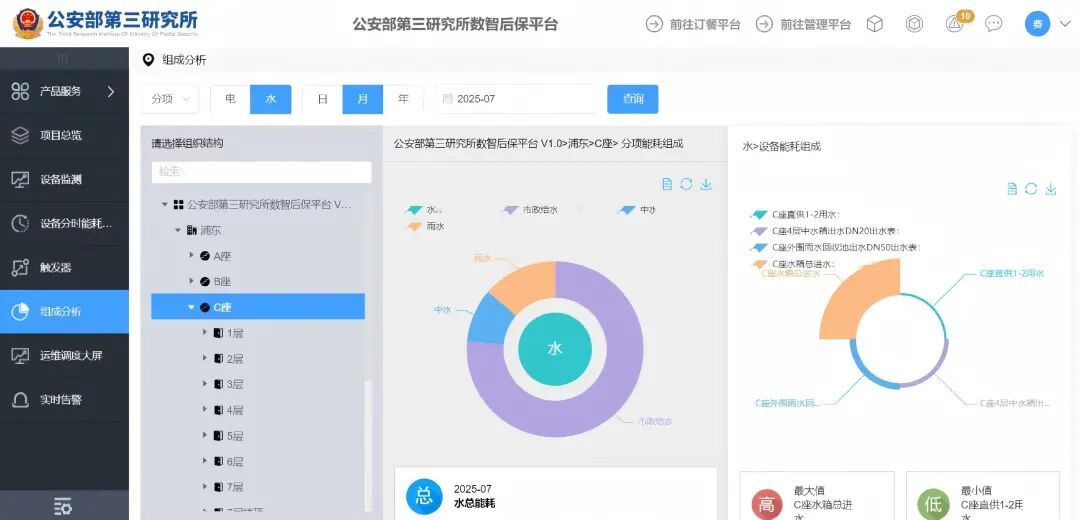Click sidebar bottom settings list icon

click(63, 507)
